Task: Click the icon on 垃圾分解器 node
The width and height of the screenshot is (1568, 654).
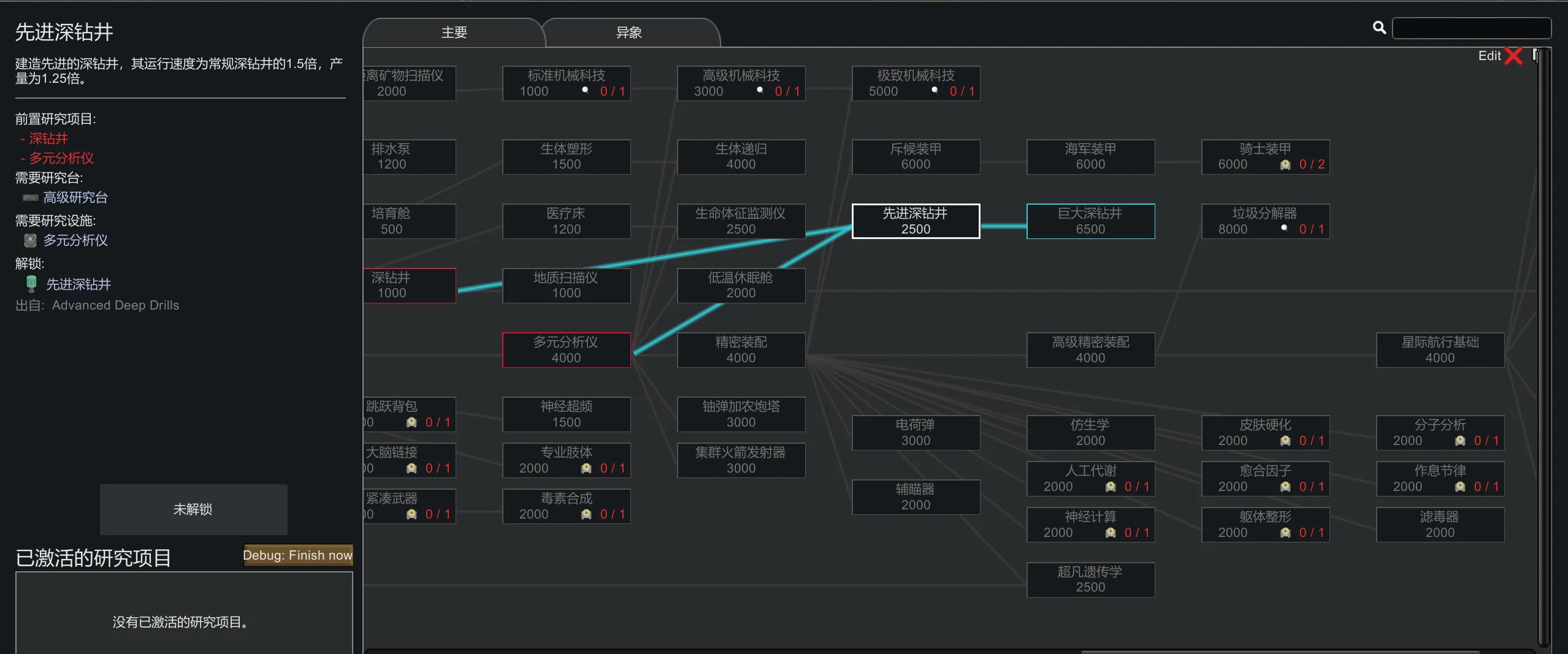Action: click(1284, 228)
